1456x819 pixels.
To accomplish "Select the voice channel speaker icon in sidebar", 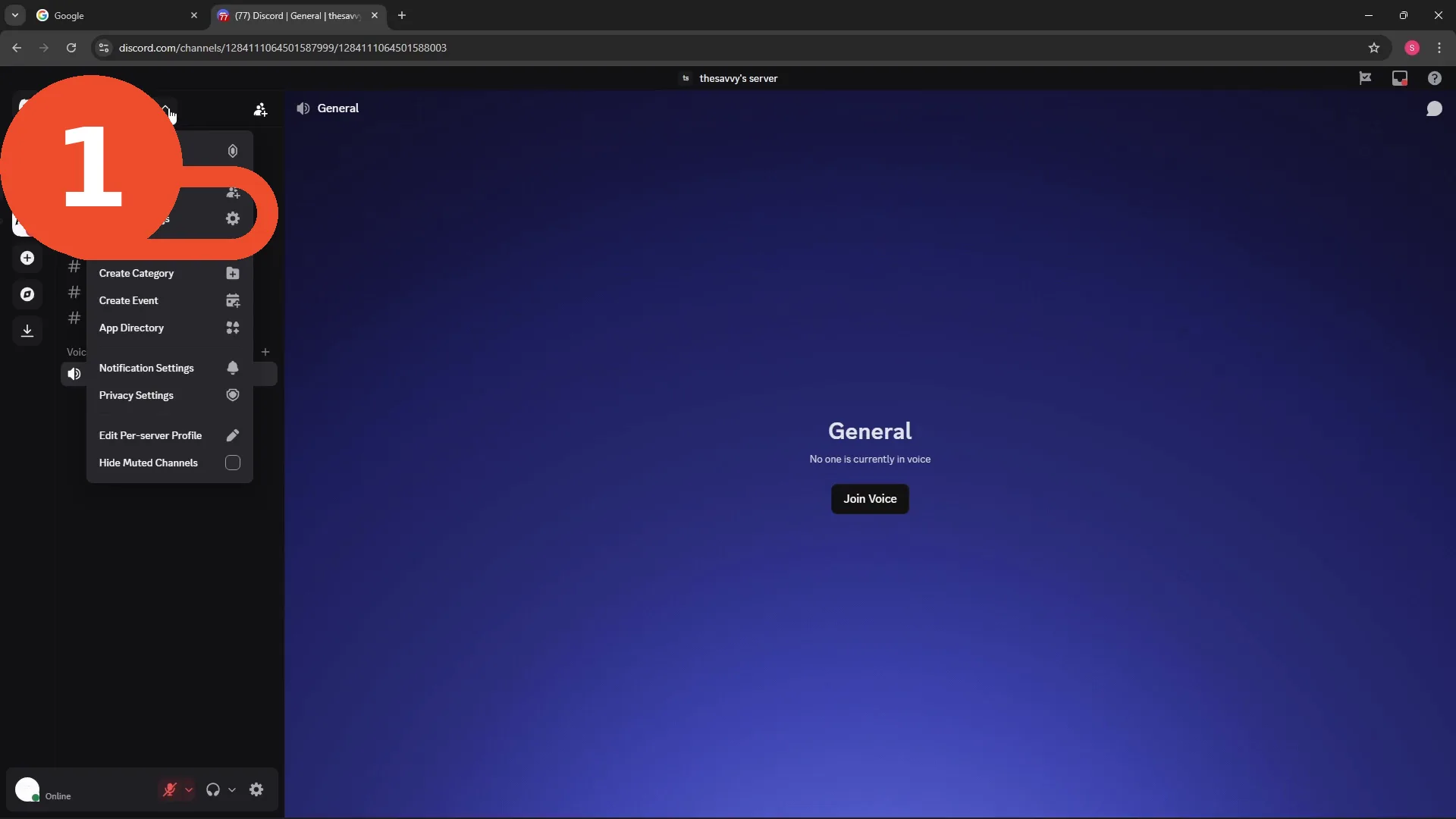I will point(74,374).
